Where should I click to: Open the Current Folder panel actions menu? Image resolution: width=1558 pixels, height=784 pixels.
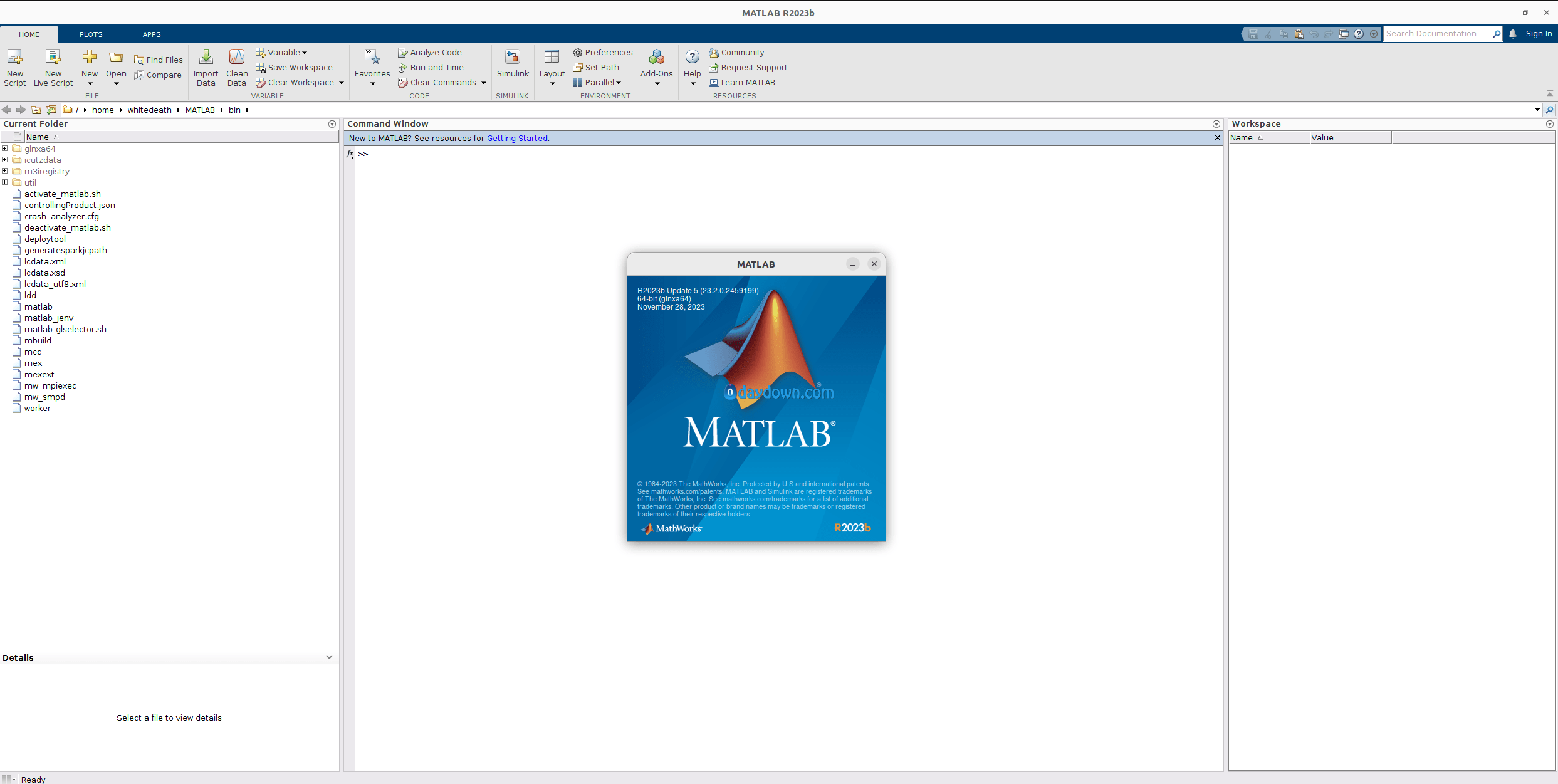click(x=332, y=124)
